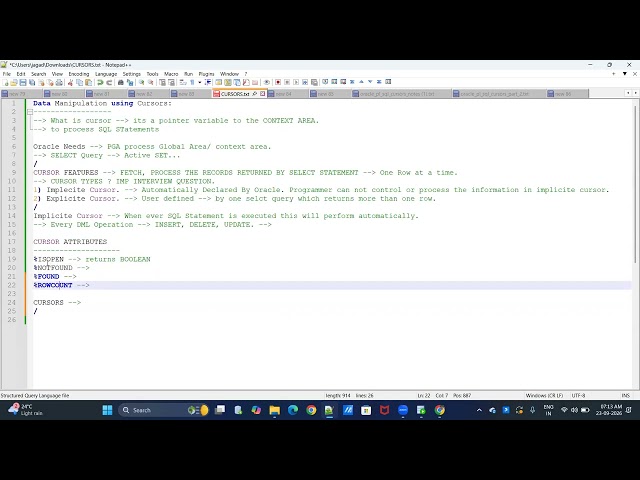Screen dimensions: 640x480
Task: Open the File menu
Action: coord(7,74)
